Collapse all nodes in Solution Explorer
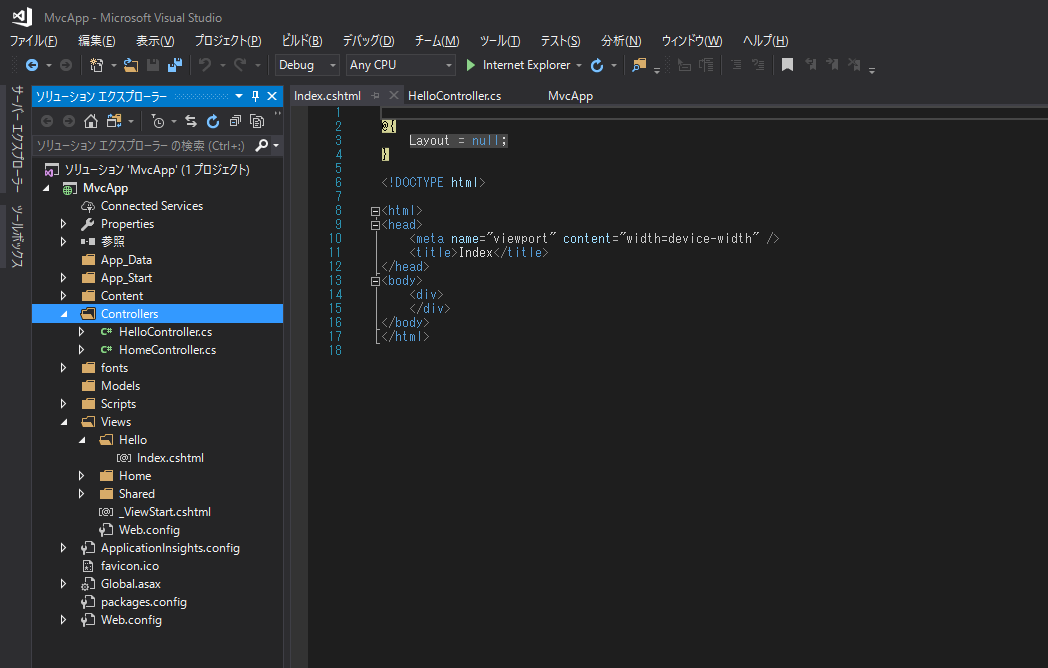This screenshot has width=1048, height=668. pos(234,121)
